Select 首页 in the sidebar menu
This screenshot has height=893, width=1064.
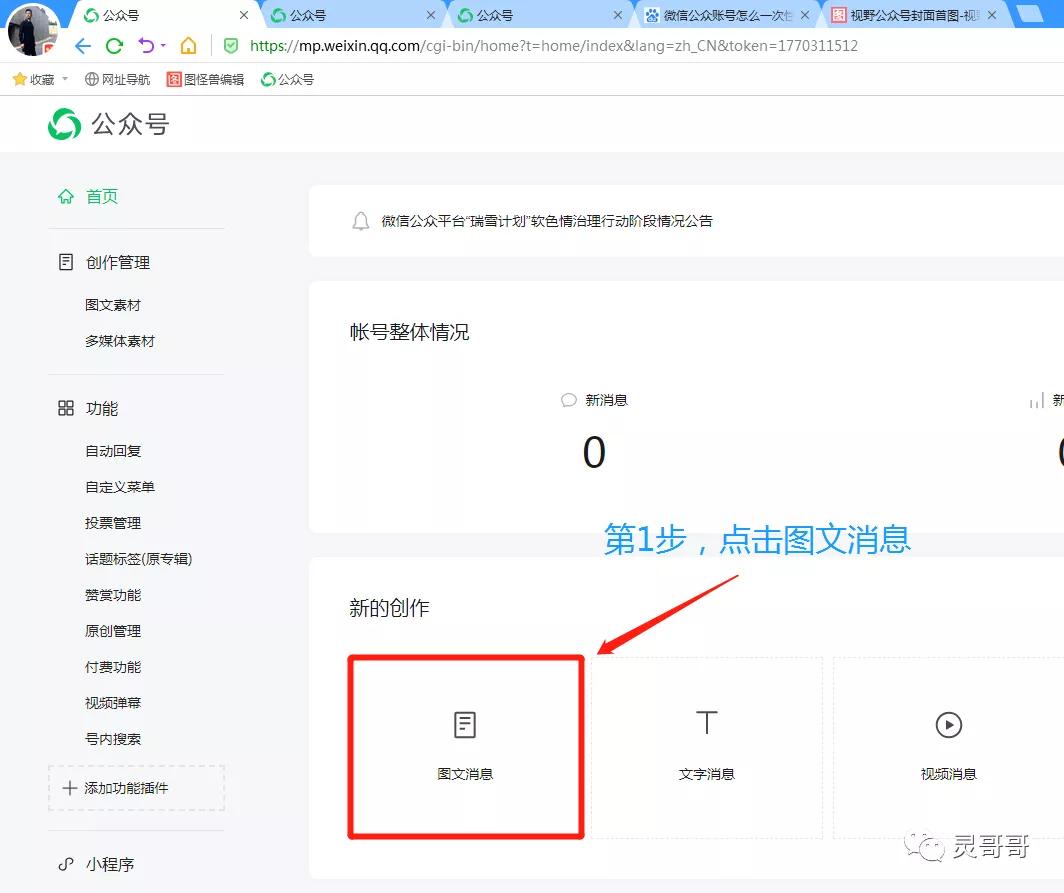point(100,198)
